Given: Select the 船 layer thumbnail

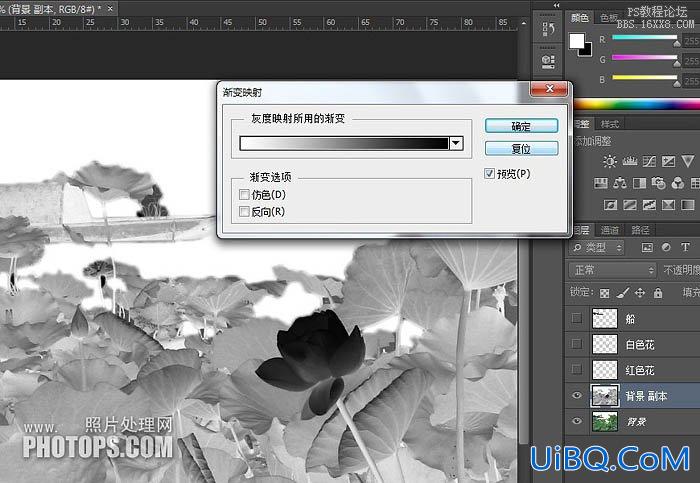Looking at the screenshot, I should pyautogui.click(x=604, y=318).
